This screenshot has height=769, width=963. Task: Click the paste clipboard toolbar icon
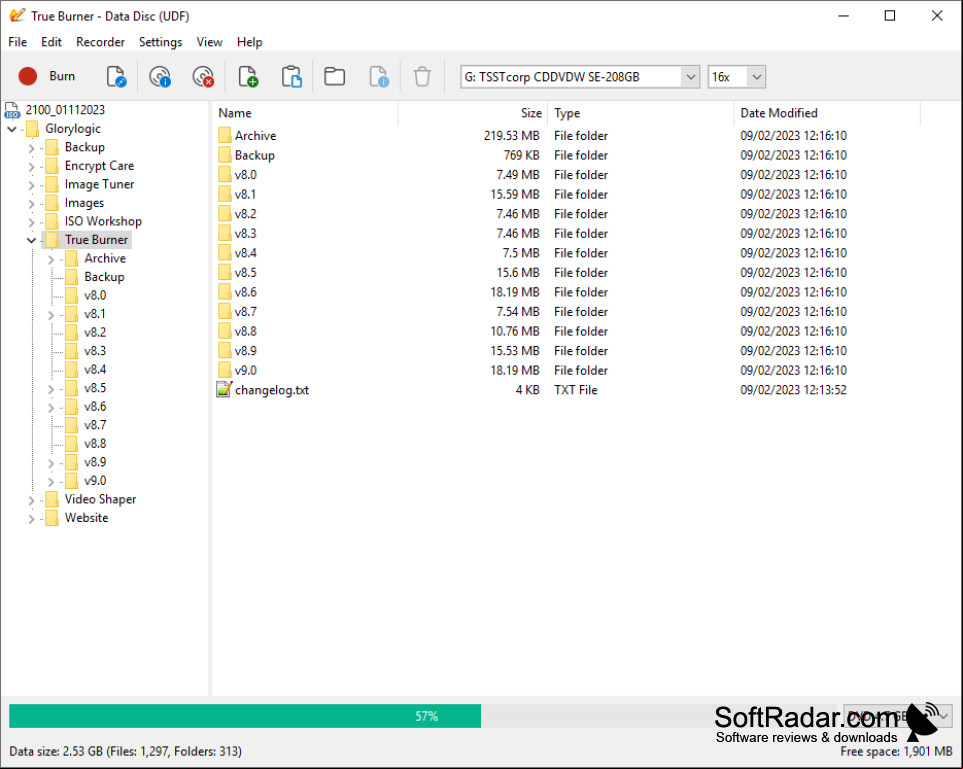click(291, 76)
